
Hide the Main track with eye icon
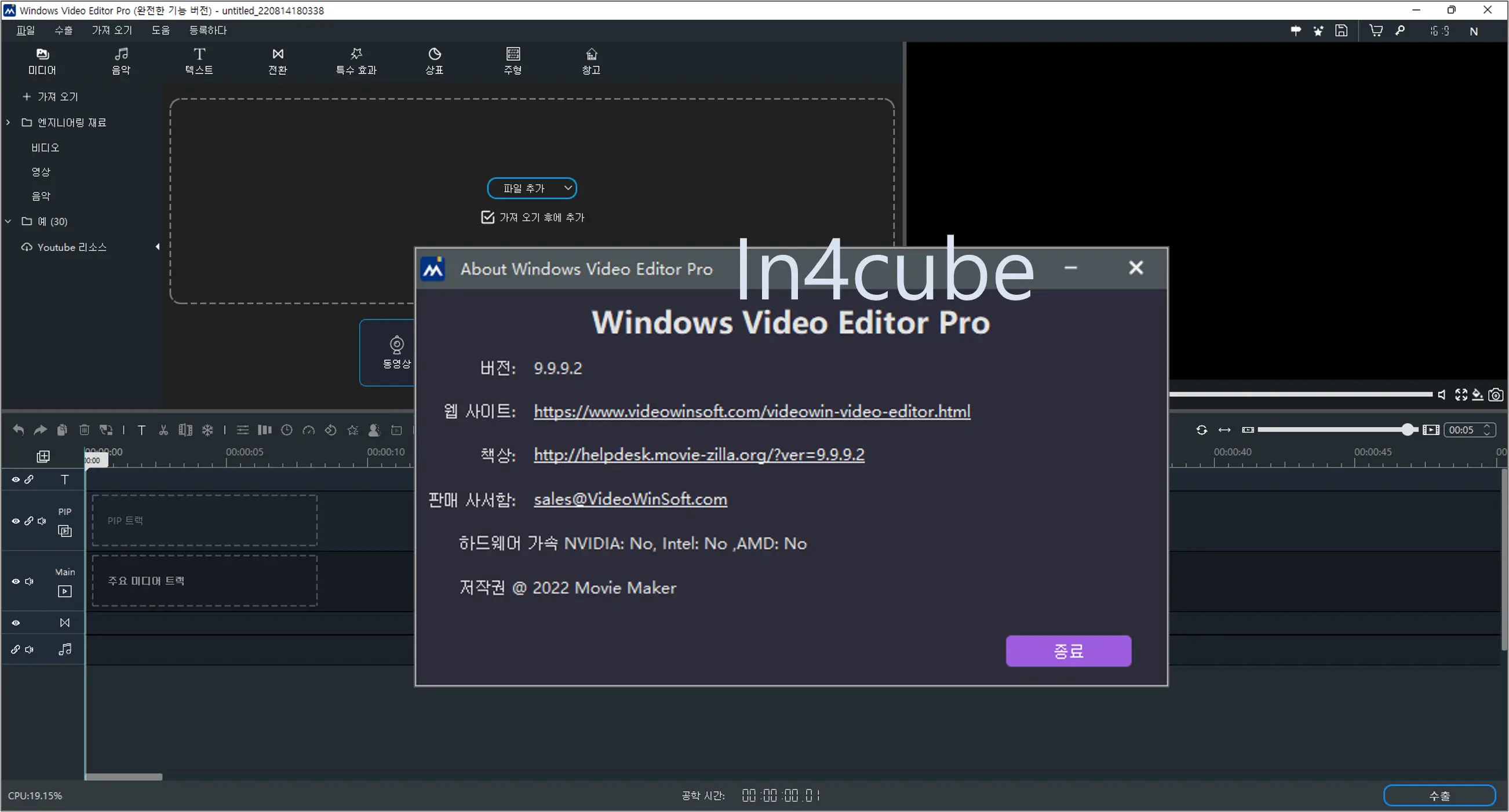[16, 582]
